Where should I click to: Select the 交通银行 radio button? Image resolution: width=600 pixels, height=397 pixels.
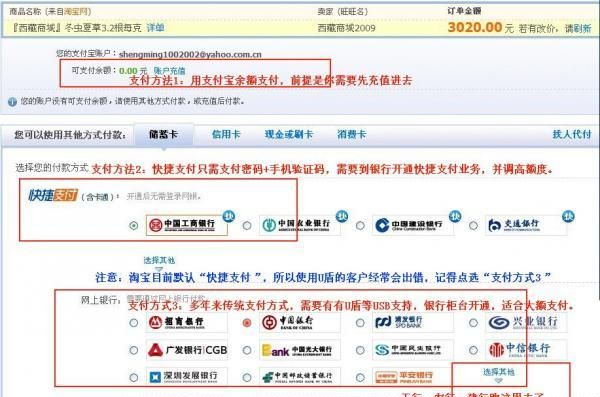pos(473,225)
